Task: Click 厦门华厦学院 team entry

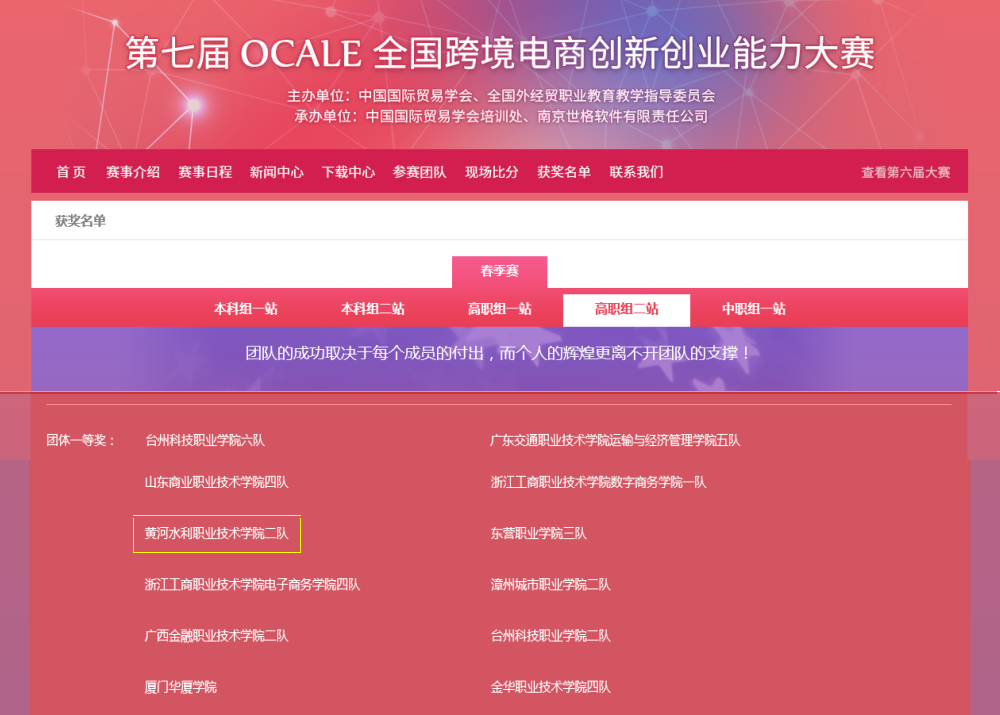Action: 180,687
